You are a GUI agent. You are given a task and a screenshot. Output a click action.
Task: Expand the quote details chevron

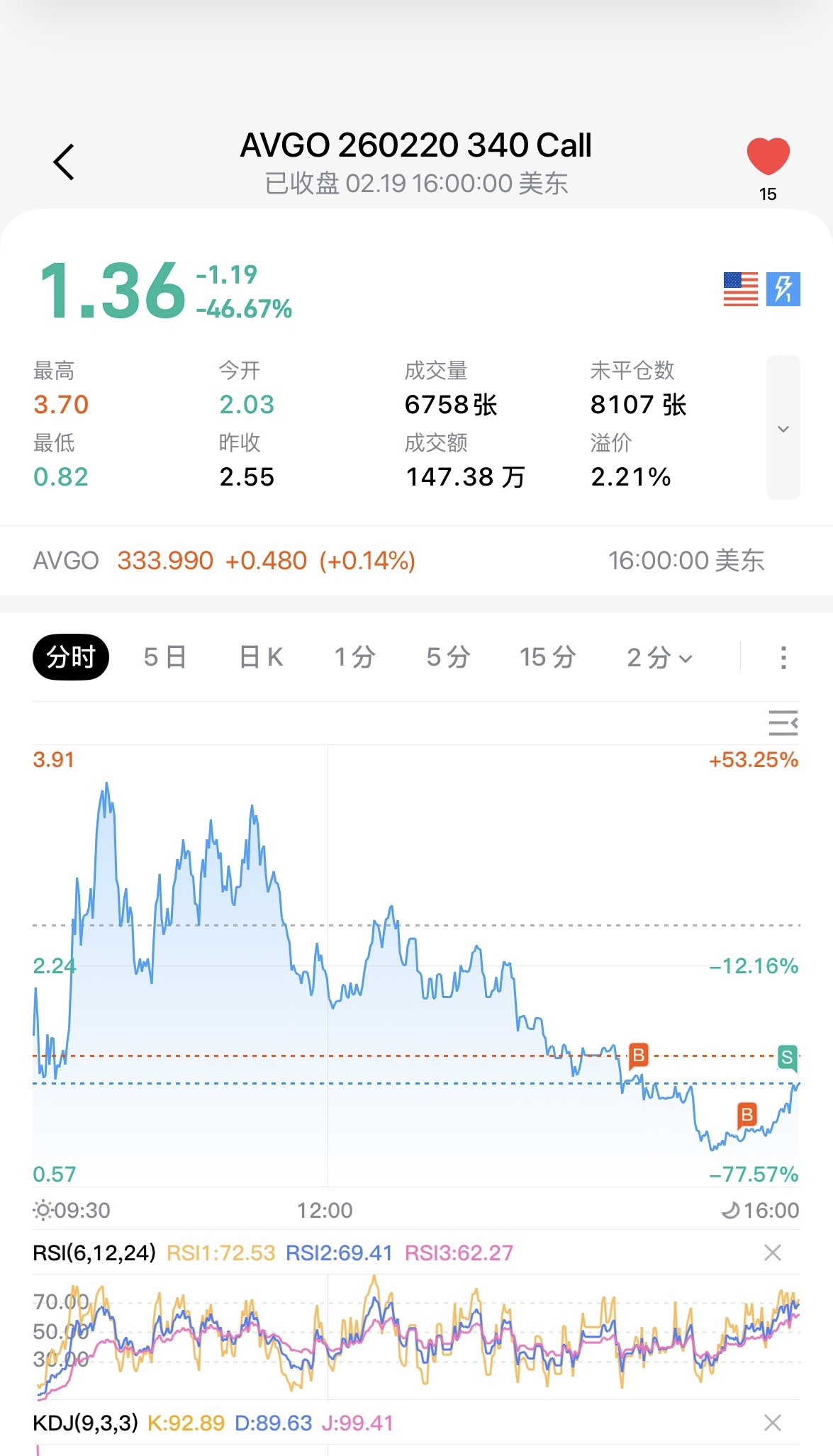click(x=783, y=428)
